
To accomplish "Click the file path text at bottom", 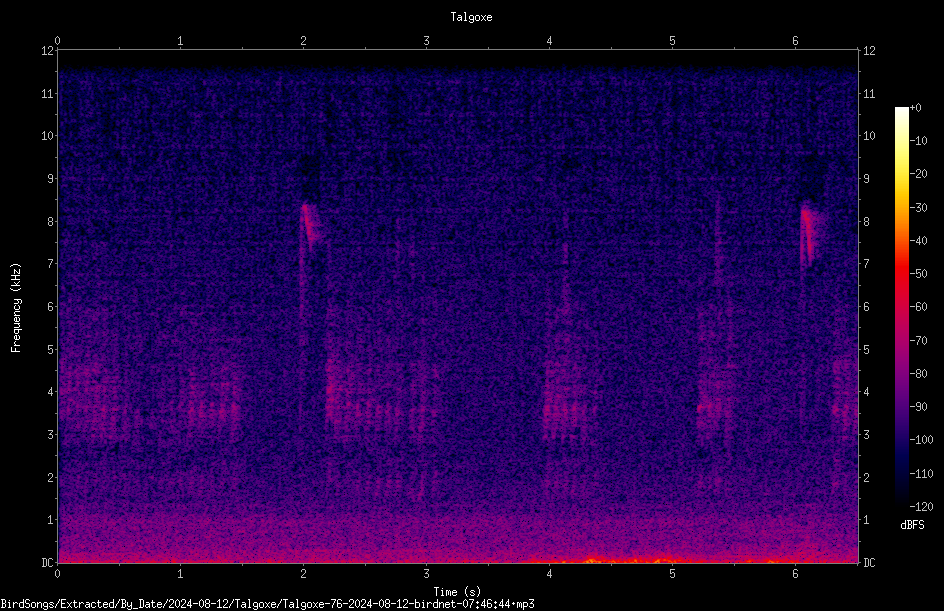I will 267,604.
